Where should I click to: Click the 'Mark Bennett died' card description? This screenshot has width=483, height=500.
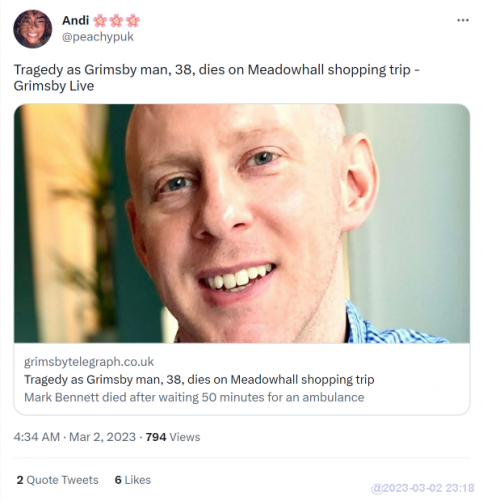pyautogui.click(x=194, y=397)
